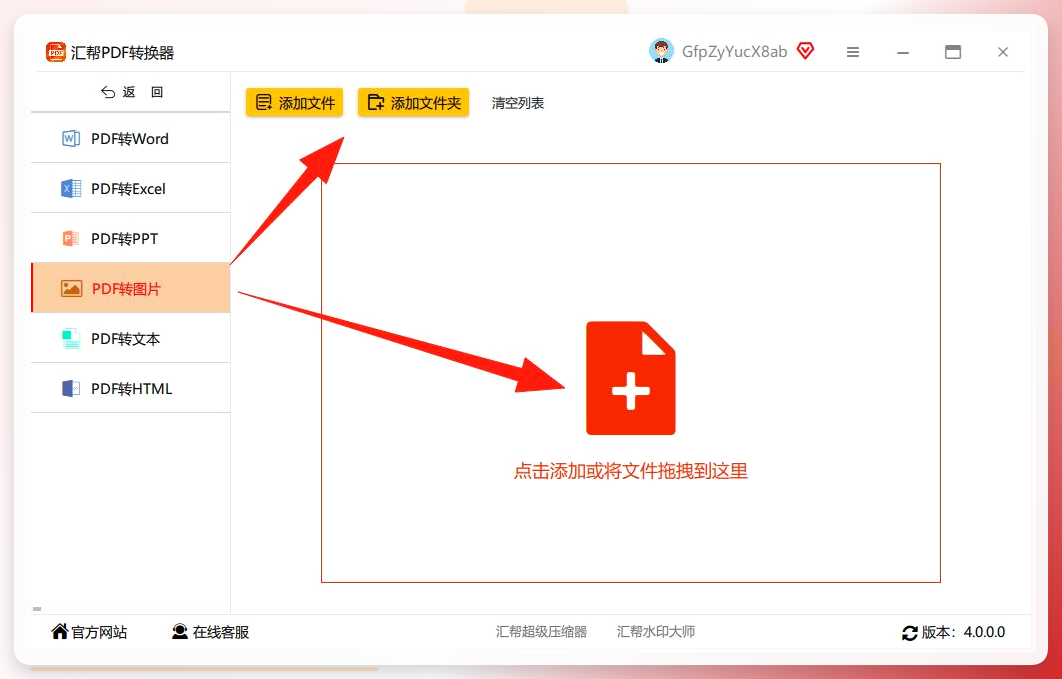Click the 添加文件夹 button
Viewport: 1062px width, 679px height.
coord(413,102)
